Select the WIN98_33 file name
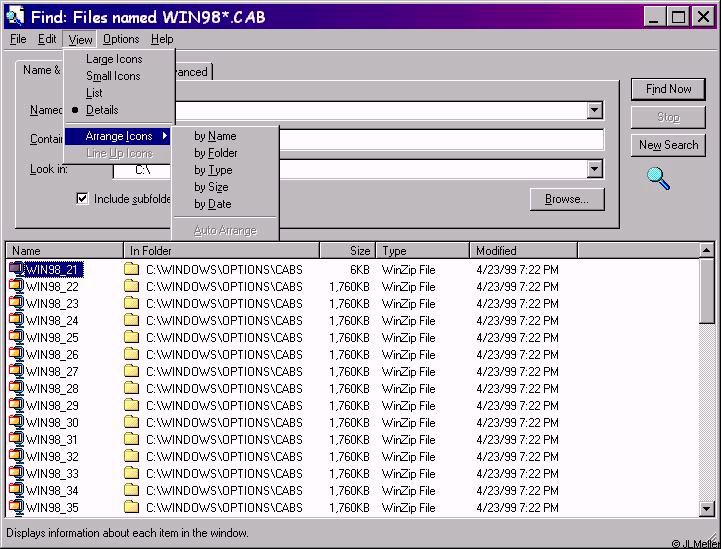The height and width of the screenshot is (549, 721). (x=52, y=474)
